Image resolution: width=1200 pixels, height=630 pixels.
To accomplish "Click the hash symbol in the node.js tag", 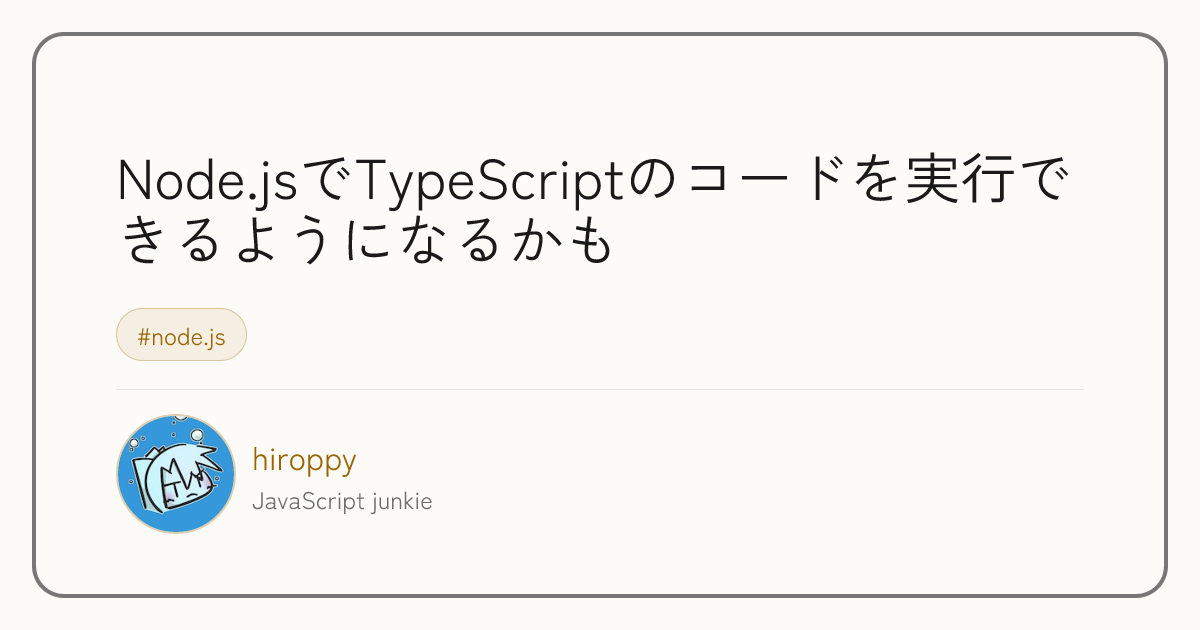I will tap(143, 336).
